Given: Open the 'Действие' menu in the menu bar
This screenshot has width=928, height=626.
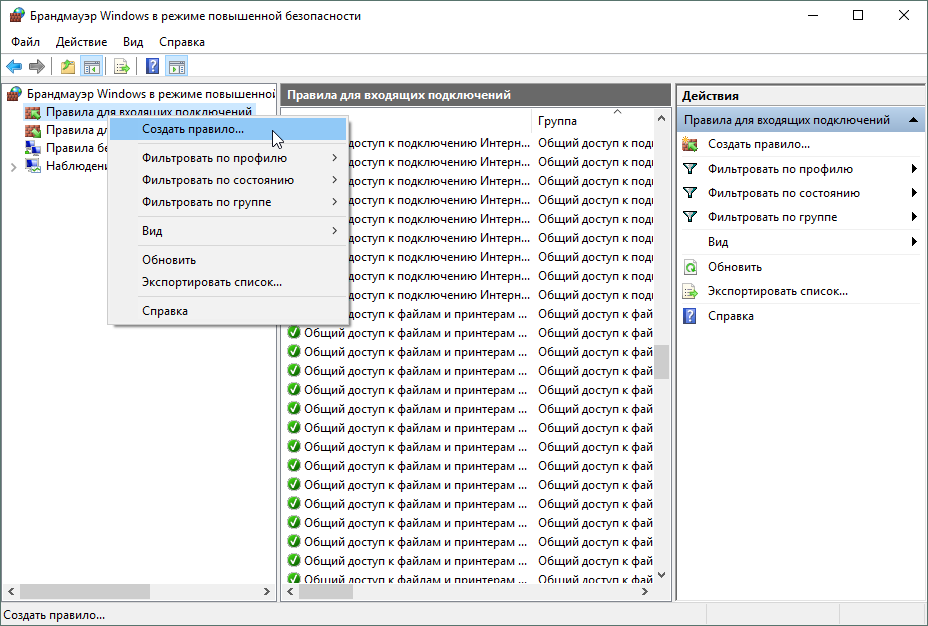Looking at the screenshot, I should pos(82,42).
